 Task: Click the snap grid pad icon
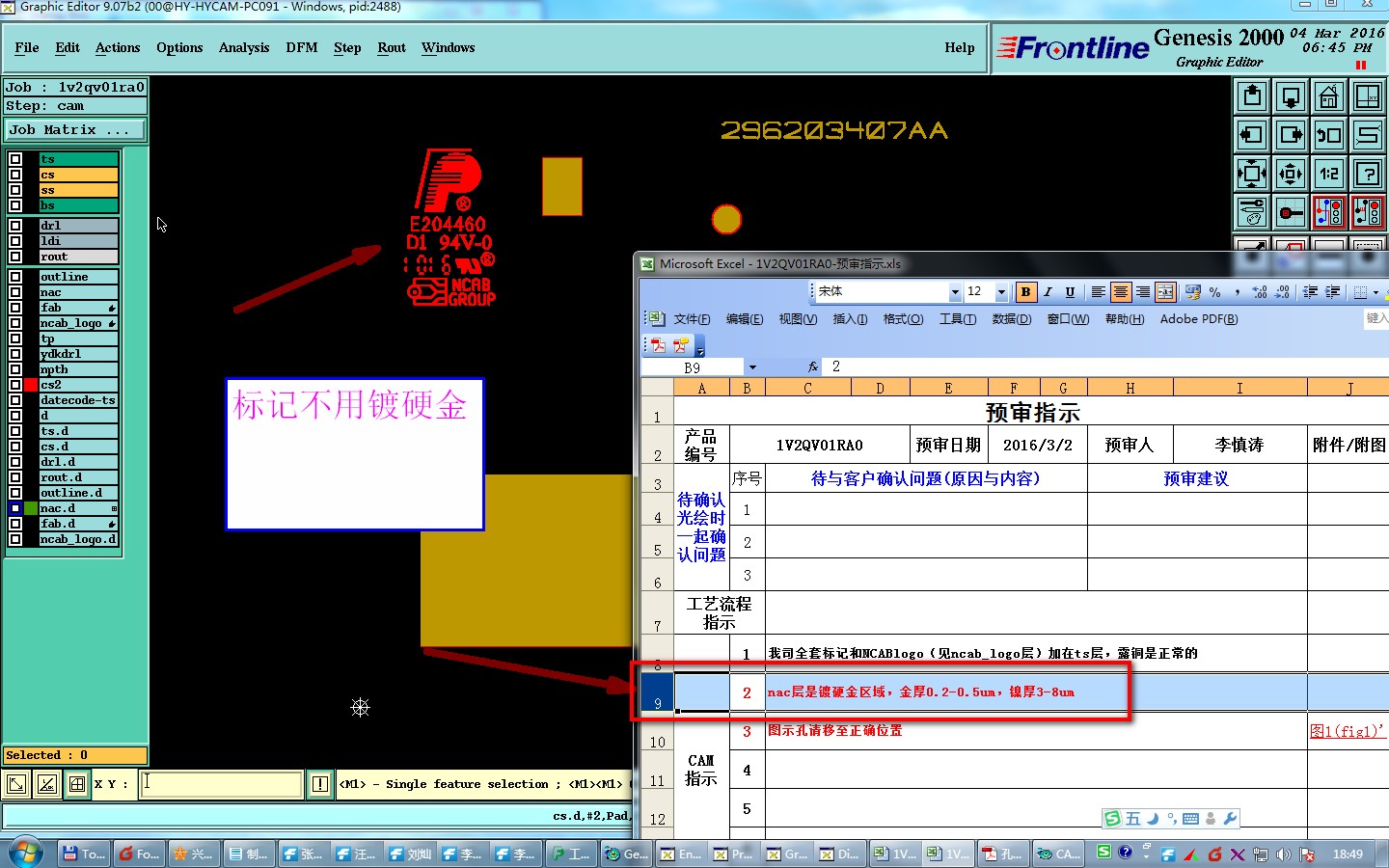click(1291, 212)
